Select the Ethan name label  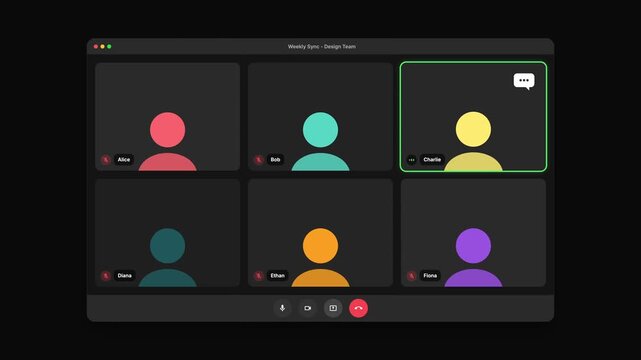[x=278, y=276]
